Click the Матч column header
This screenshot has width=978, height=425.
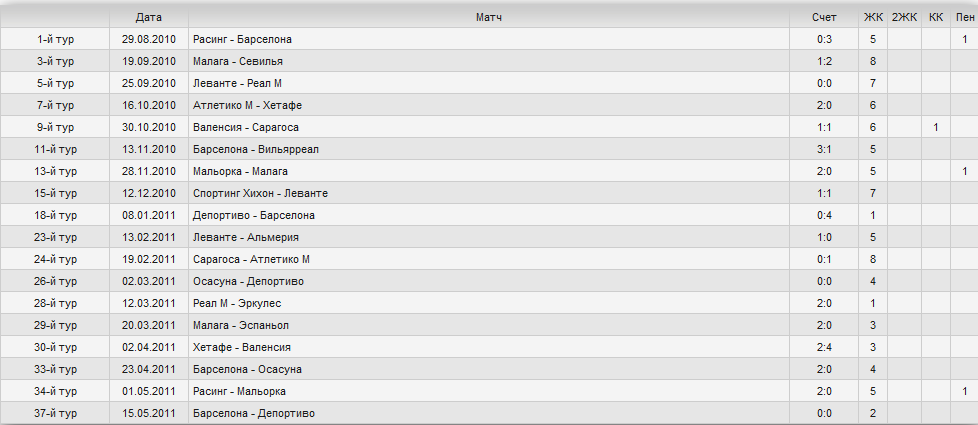[x=488, y=17]
